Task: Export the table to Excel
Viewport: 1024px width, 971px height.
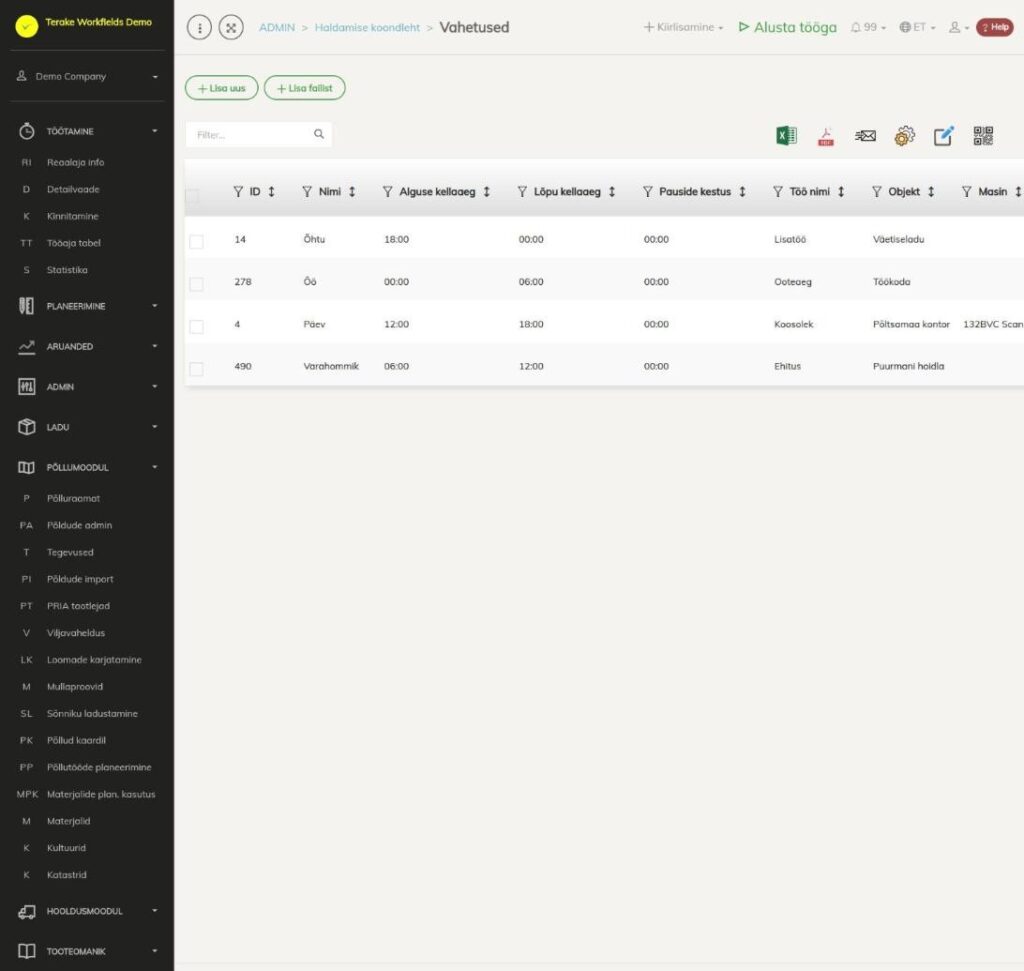Action: point(786,136)
